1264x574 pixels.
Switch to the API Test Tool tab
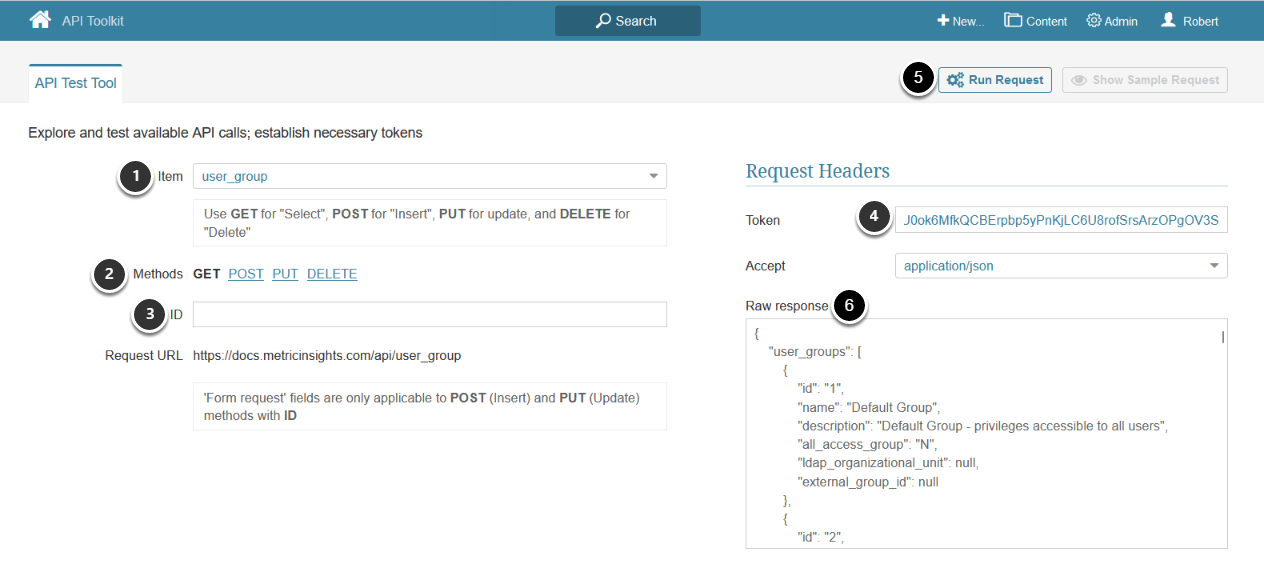click(76, 83)
